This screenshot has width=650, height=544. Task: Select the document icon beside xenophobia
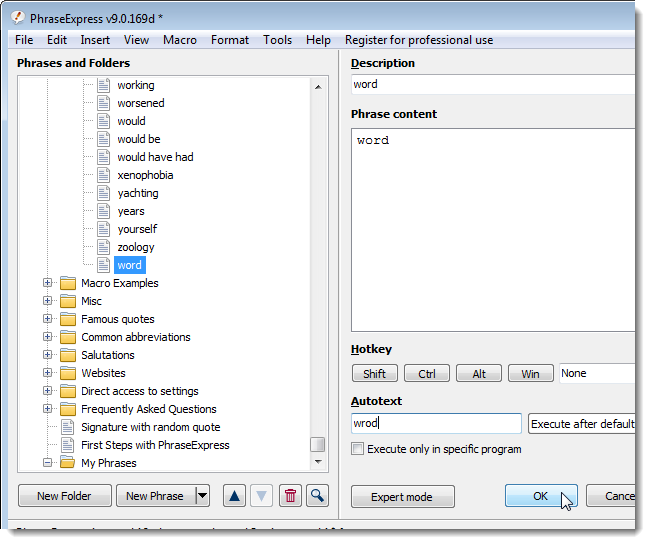pos(103,175)
